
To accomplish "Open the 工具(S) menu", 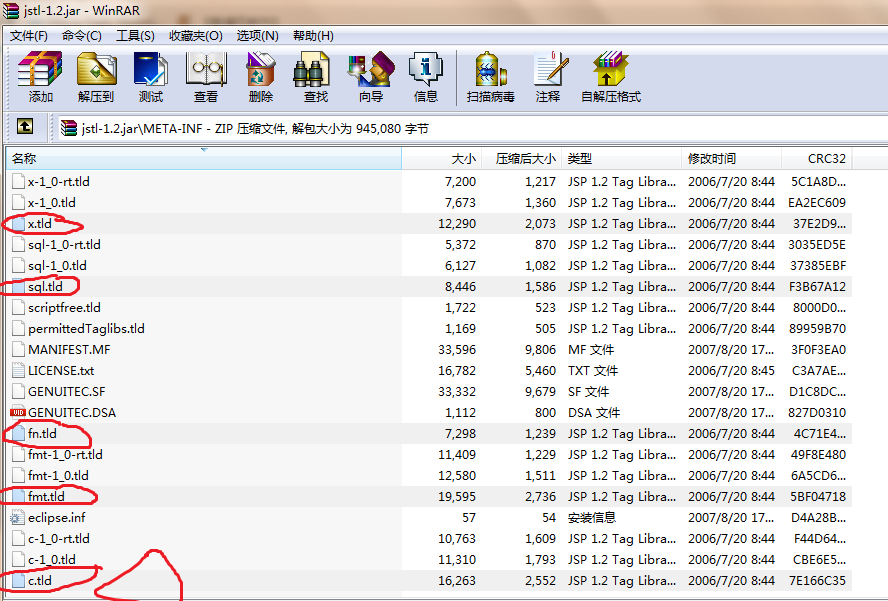I will [x=135, y=36].
